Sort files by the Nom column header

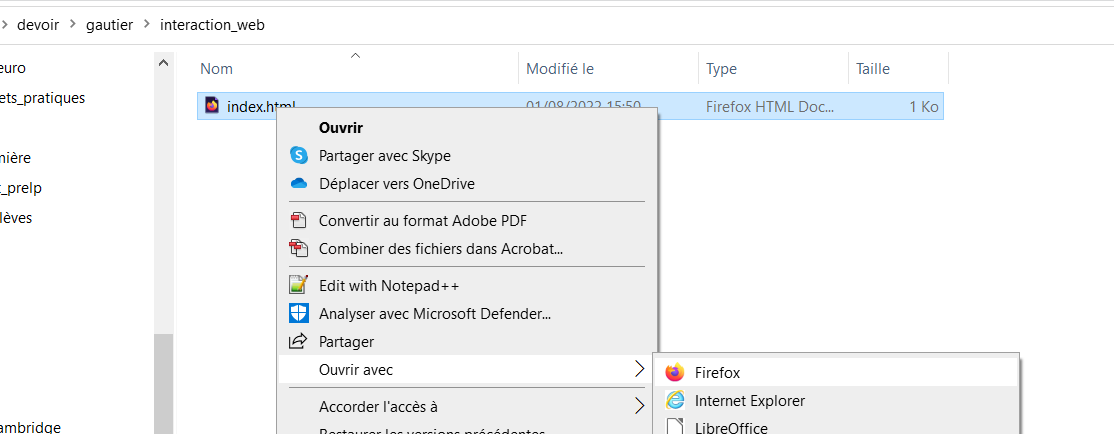[217, 69]
